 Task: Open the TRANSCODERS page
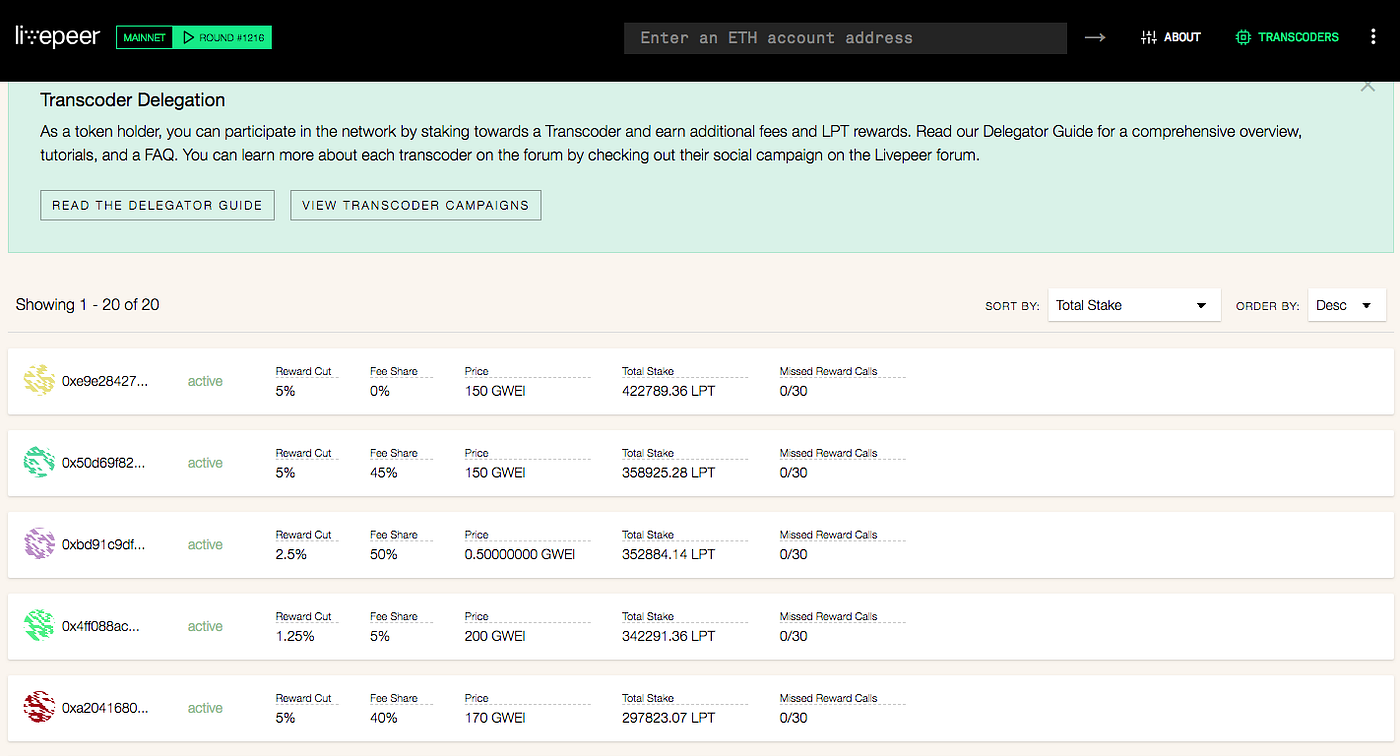pos(1288,37)
